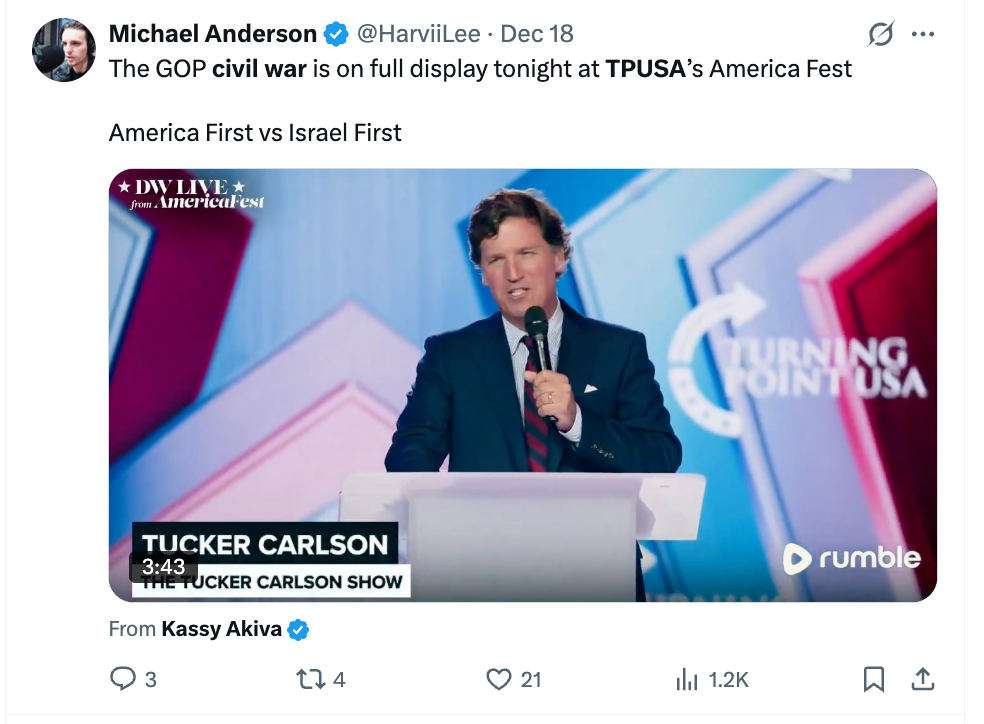Bookmark this post
This screenshot has height=724, width=984.
tap(873, 680)
